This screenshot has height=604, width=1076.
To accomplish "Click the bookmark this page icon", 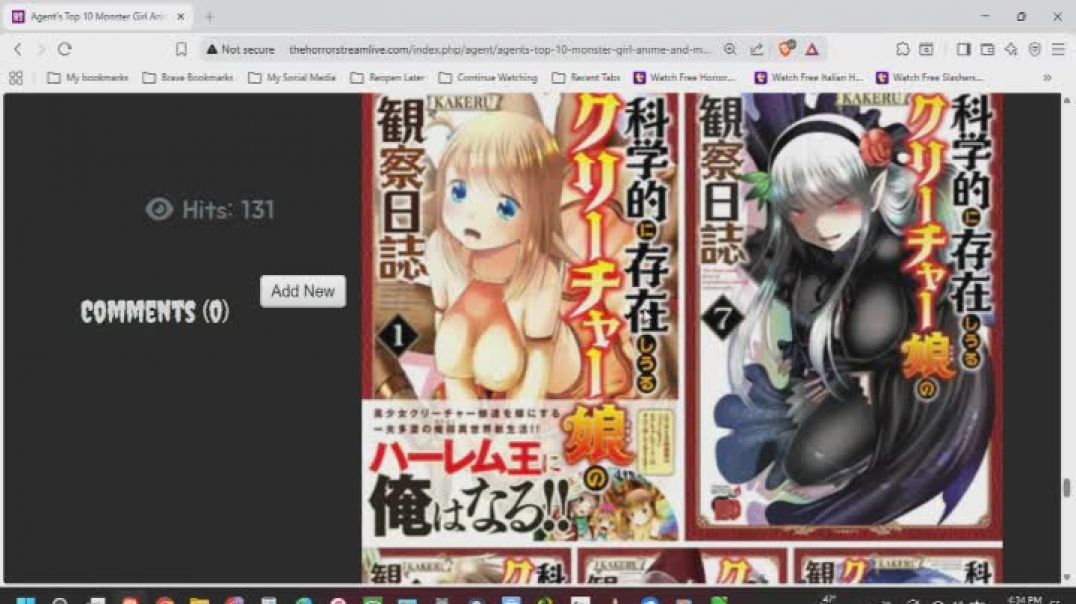I will click(x=181, y=49).
